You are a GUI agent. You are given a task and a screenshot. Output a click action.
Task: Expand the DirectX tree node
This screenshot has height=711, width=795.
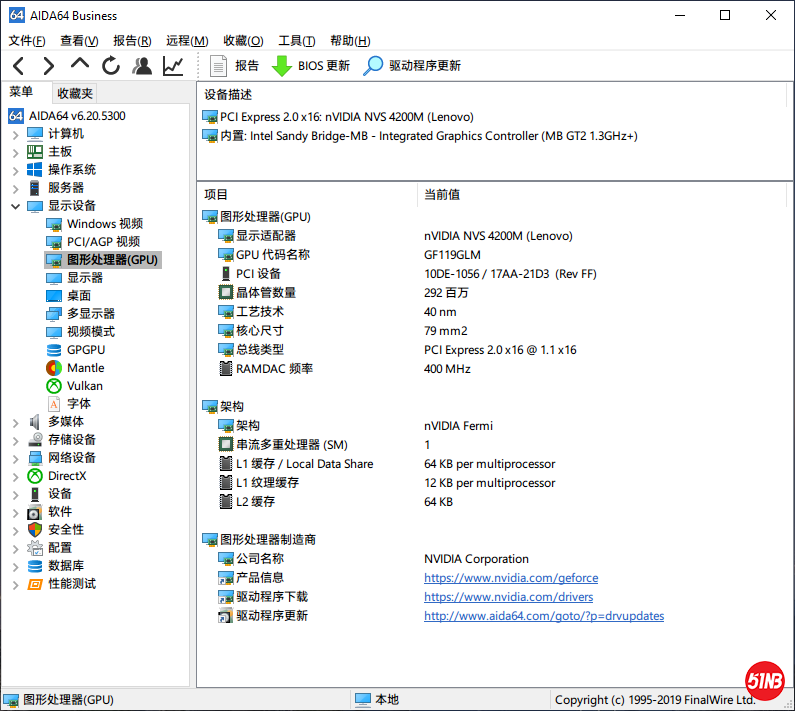pos(15,476)
